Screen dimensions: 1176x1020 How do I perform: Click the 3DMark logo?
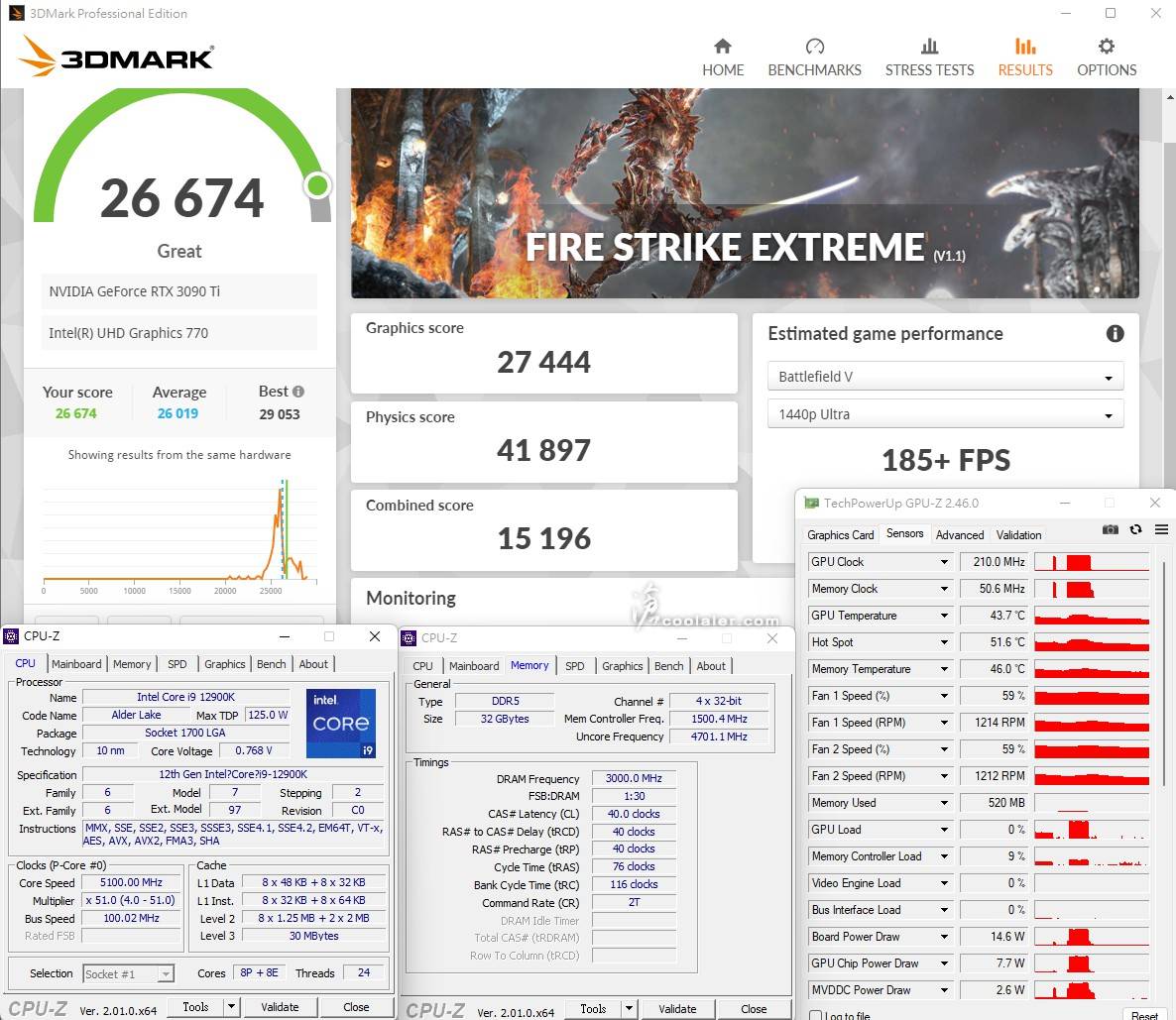click(115, 57)
